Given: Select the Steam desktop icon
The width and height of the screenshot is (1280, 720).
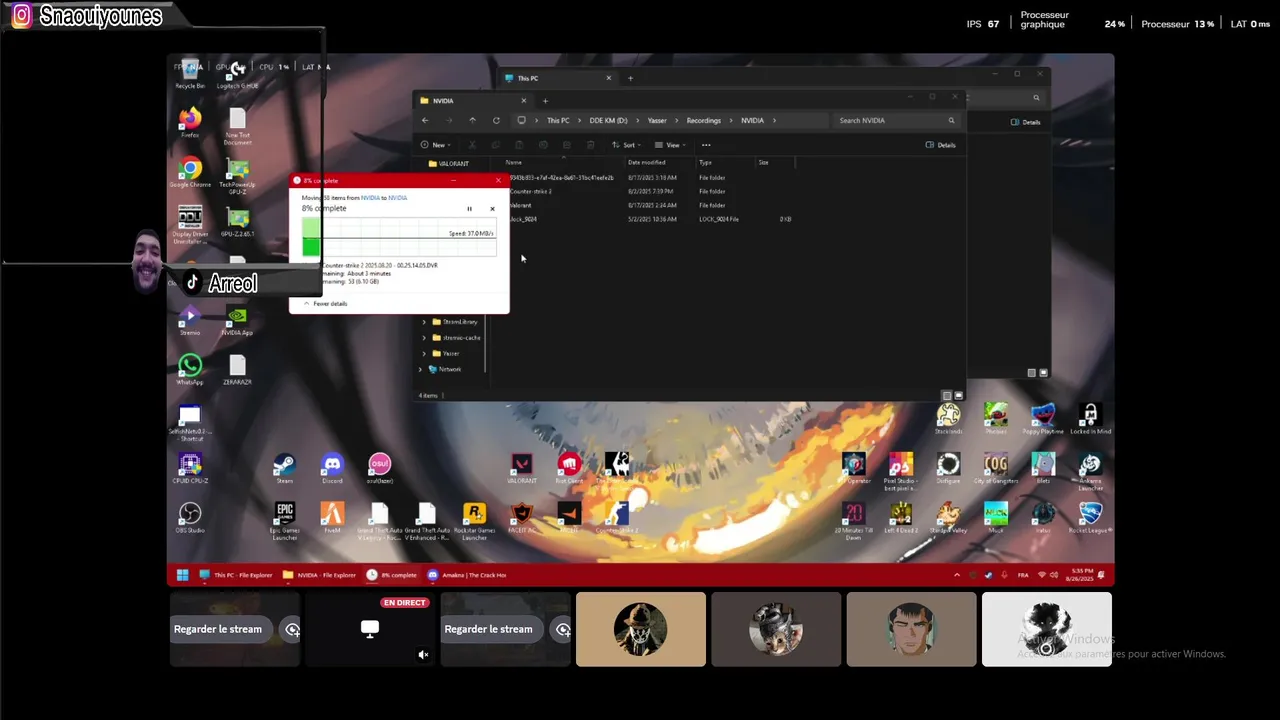Looking at the screenshot, I should (284, 468).
